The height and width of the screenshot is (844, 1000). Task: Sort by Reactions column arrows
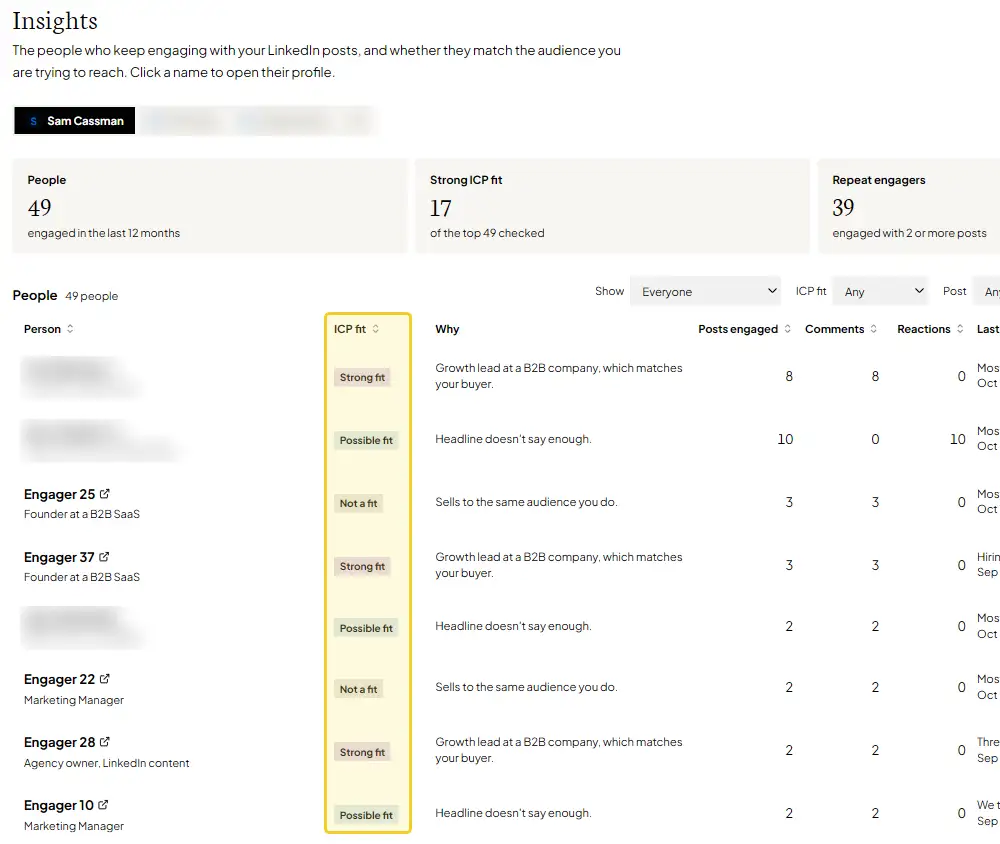tap(960, 329)
